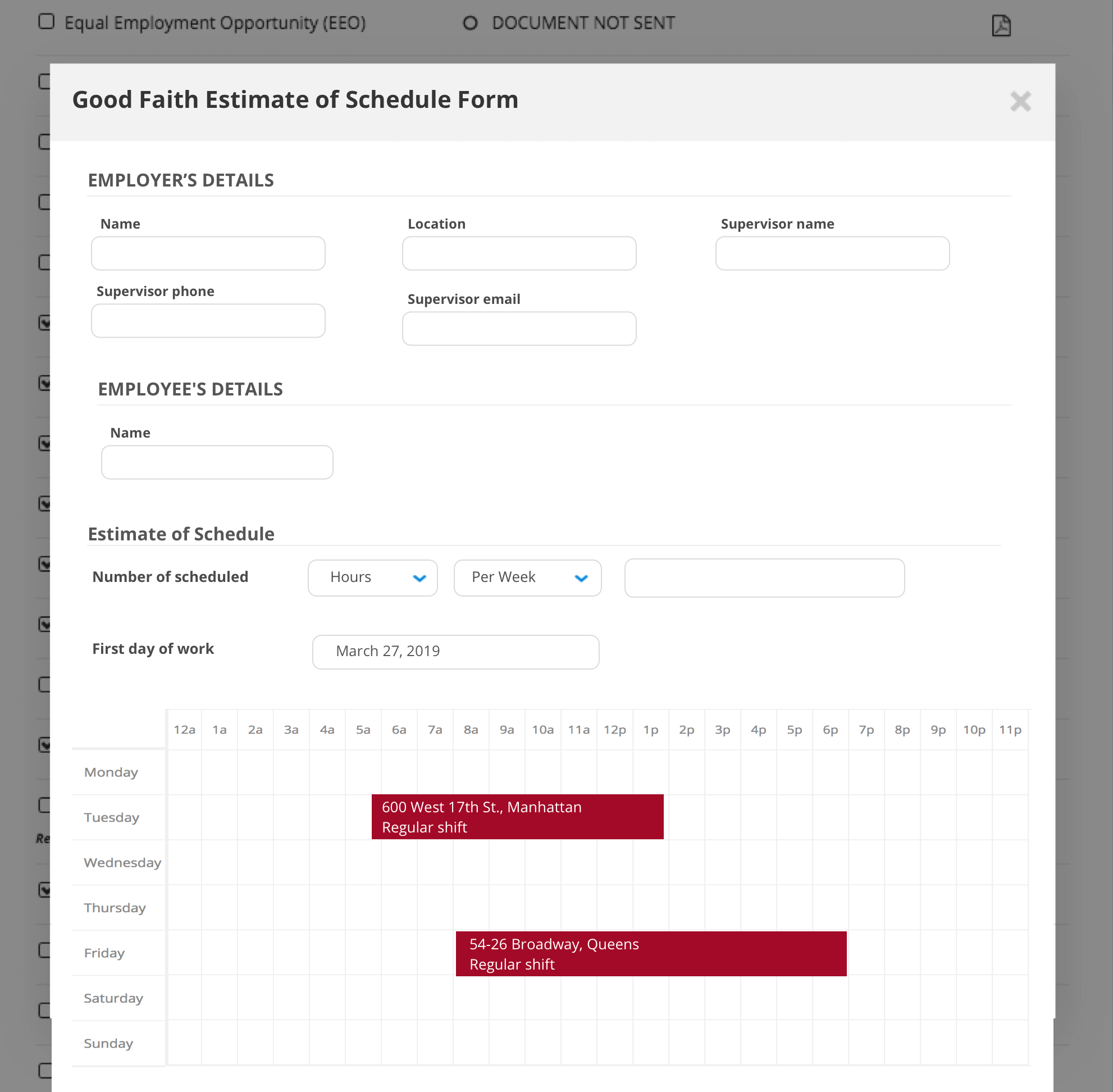Click the Monday row label
The image size is (1113, 1092).
pos(111,772)
